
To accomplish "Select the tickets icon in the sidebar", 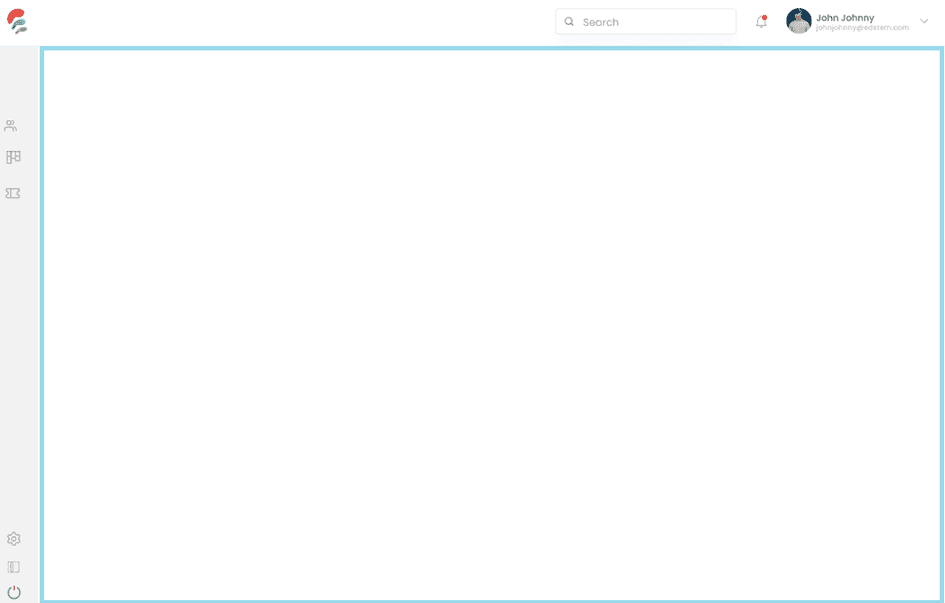I will (12, 193).
